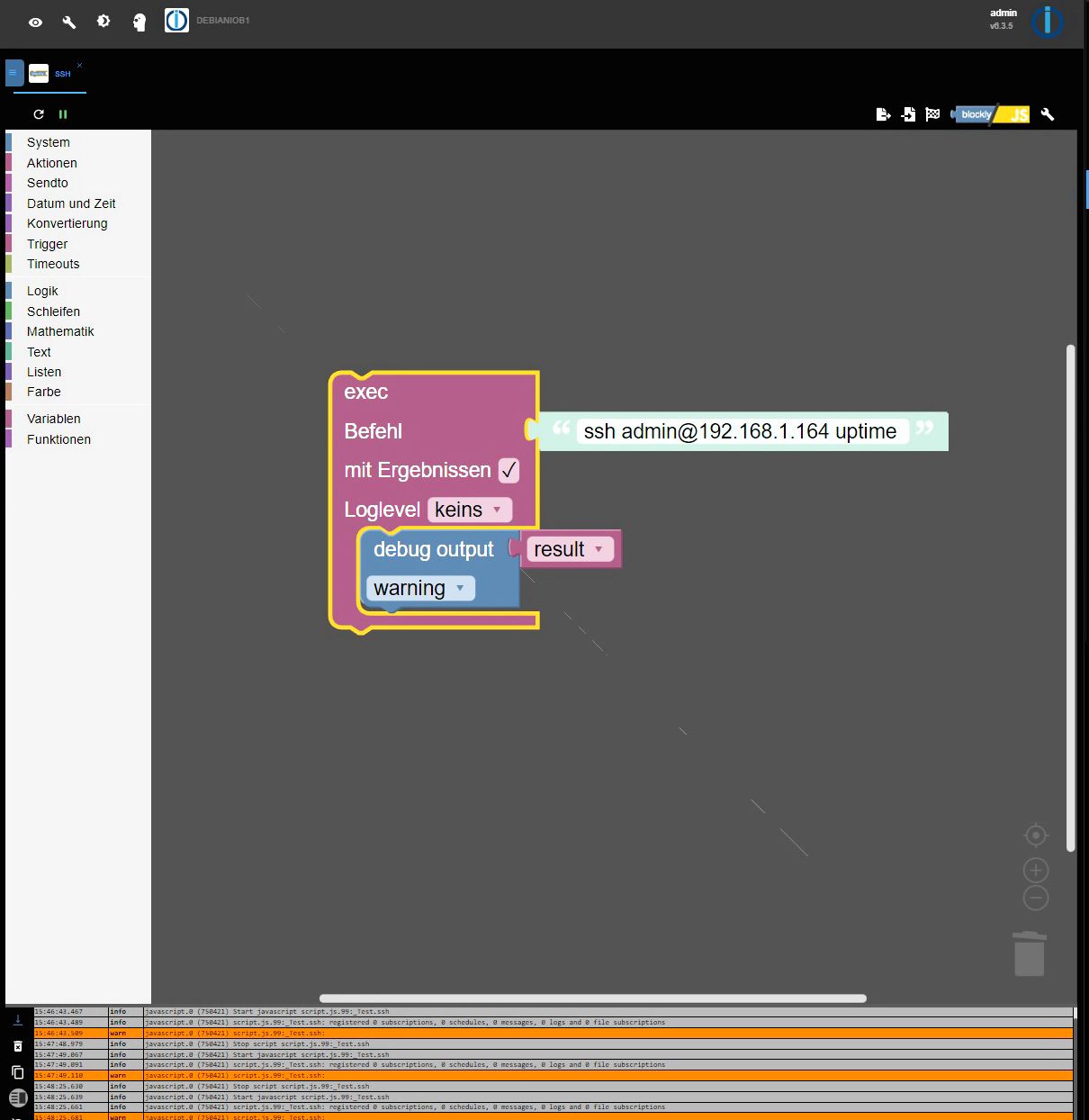Click the ioBroker logo next to DEBIANIOB1

(x=176, y=20)
